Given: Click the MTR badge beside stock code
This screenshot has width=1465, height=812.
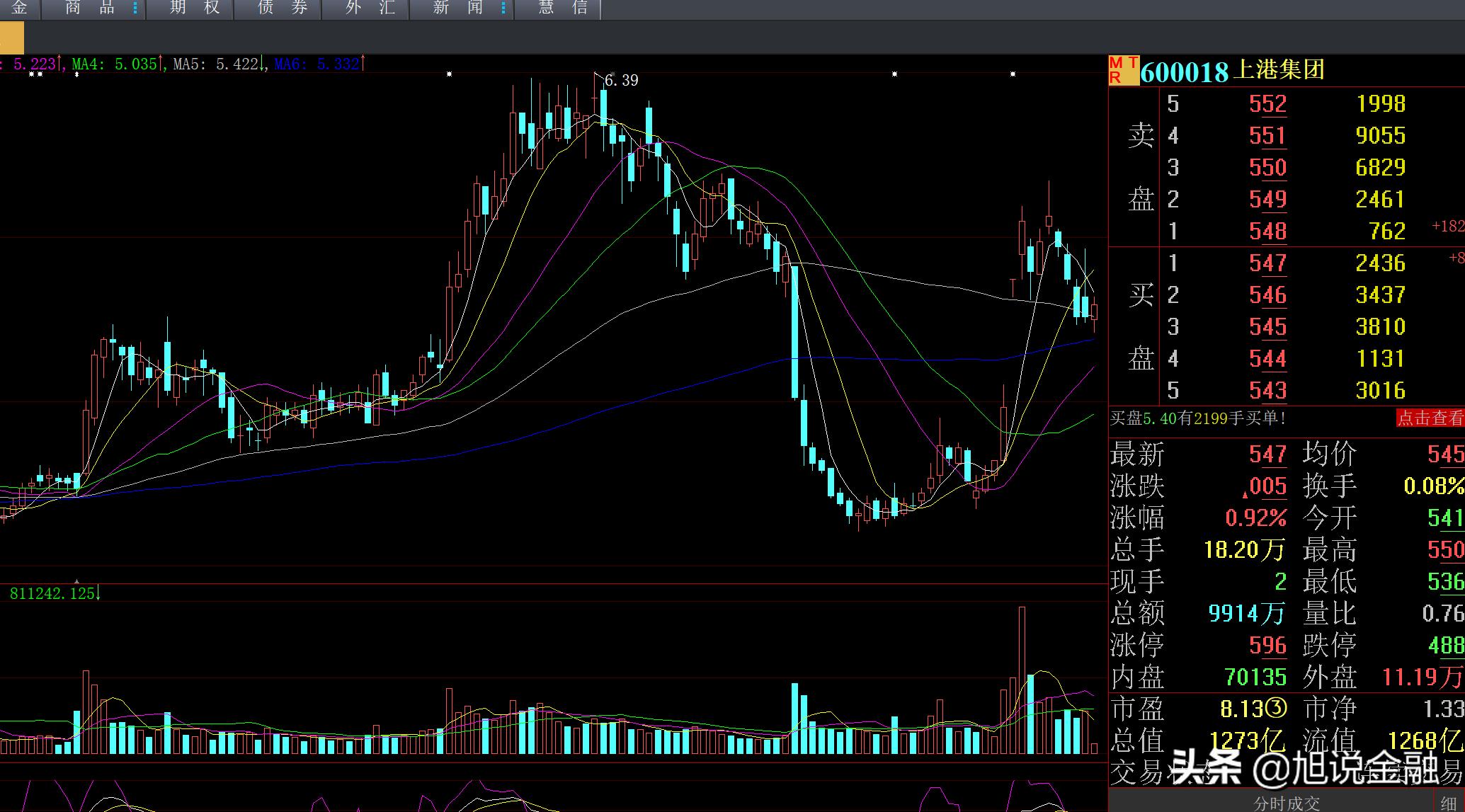Looking at the screenshot, I should [1123, 71].
